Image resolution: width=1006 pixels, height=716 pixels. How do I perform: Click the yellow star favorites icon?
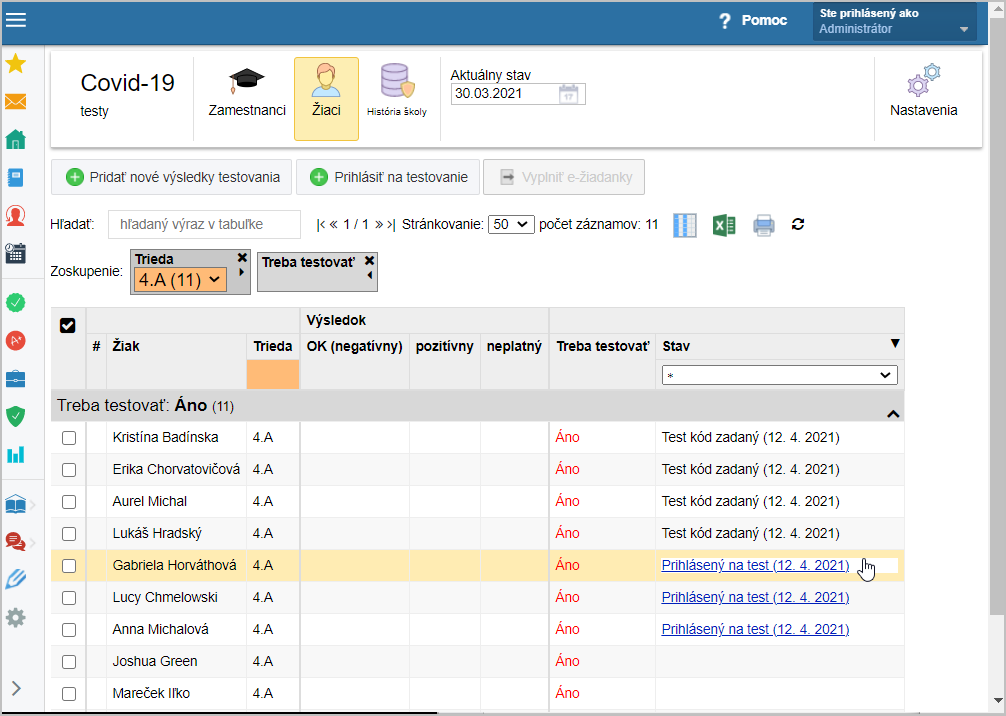pyautogui.click(x=15, y=64)
